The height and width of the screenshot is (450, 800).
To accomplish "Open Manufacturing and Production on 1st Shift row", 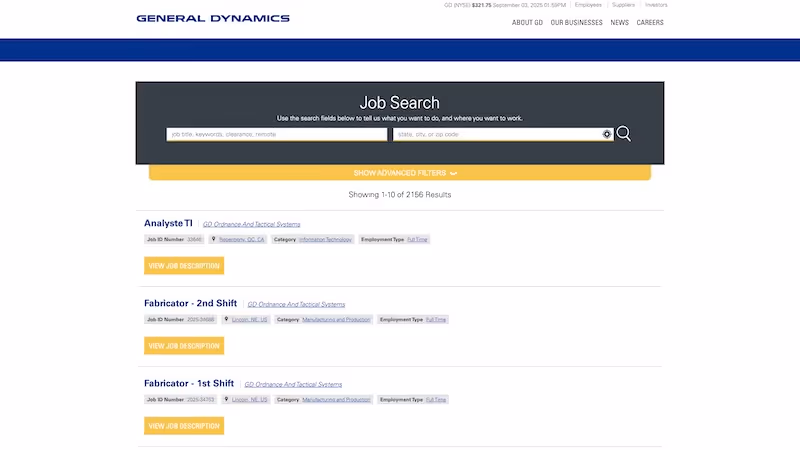I will (x=336, y=399).
